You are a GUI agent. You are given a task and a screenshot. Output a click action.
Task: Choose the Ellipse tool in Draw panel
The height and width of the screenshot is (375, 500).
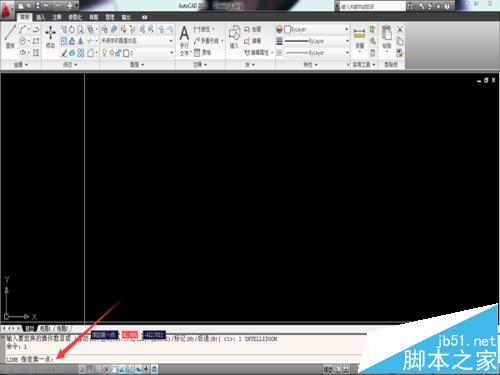coord(23,53)
